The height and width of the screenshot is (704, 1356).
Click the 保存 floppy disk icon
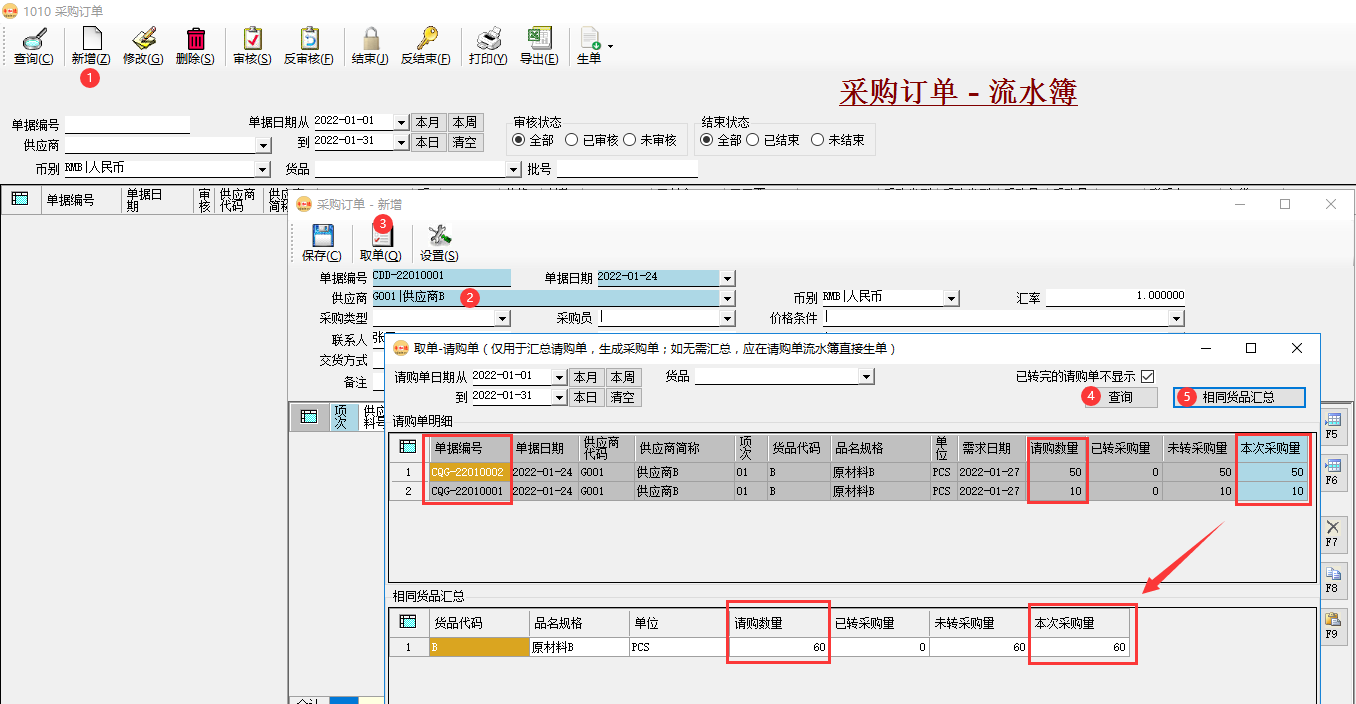pyautogui.click(x=322, y=236)
